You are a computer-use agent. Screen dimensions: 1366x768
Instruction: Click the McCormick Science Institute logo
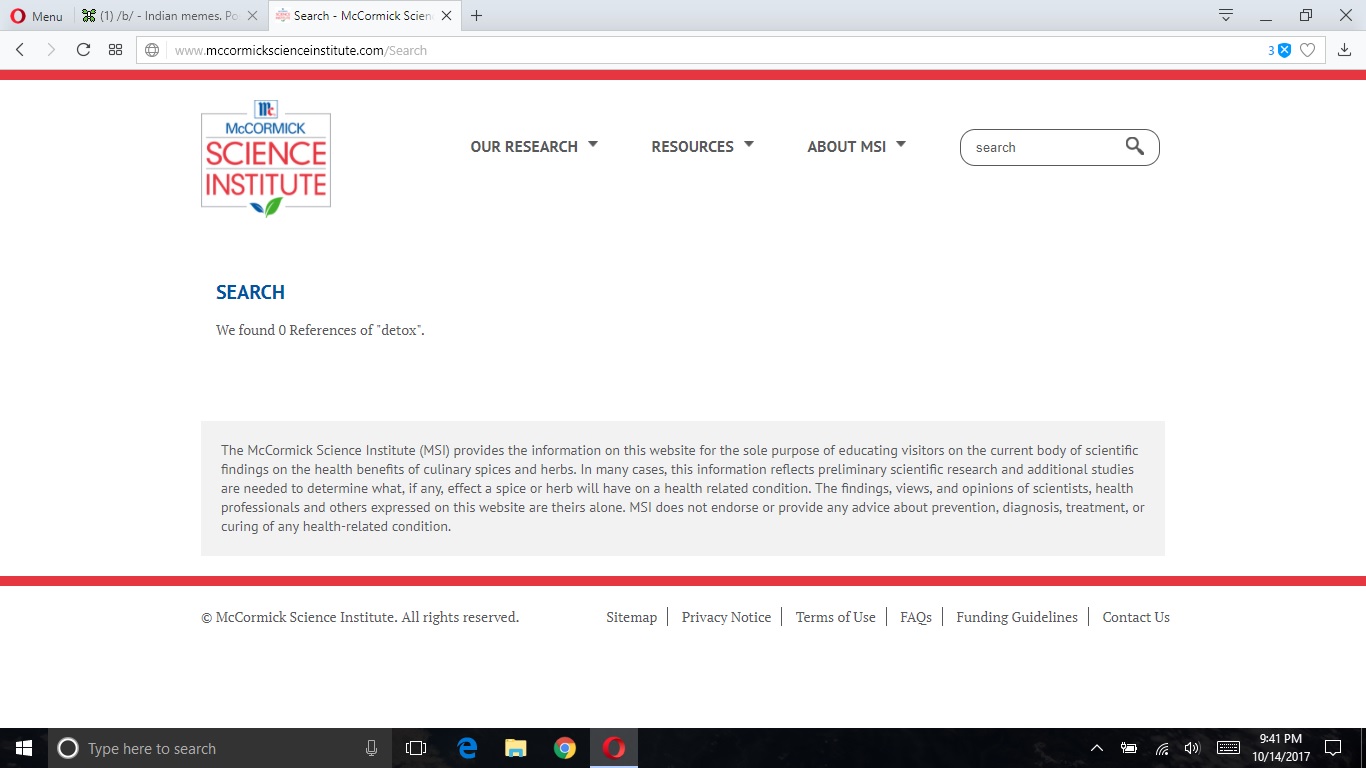tap(266, 159)
